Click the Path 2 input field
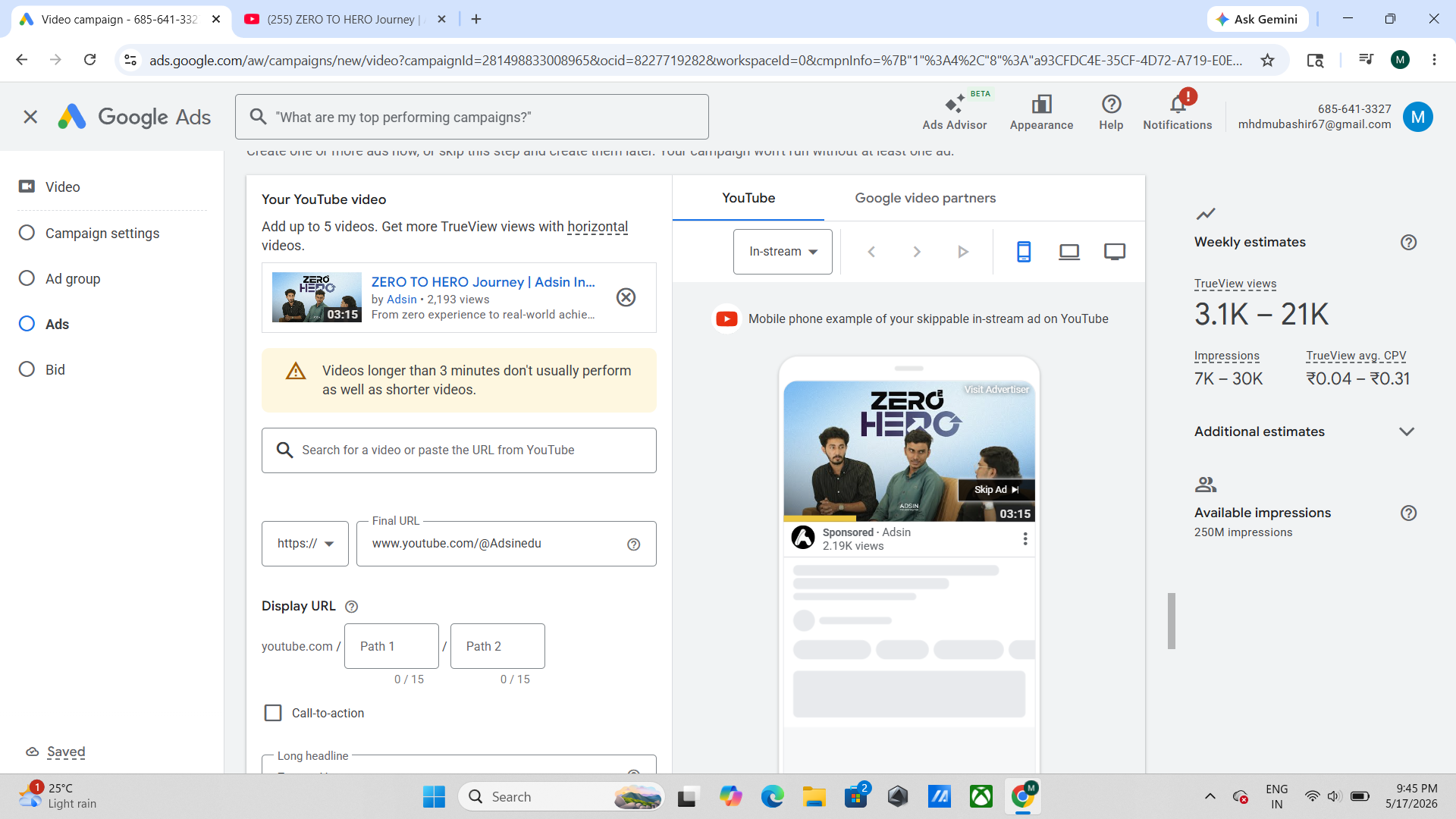Screen dimensions: 1456x819 (x=497, y=646)
